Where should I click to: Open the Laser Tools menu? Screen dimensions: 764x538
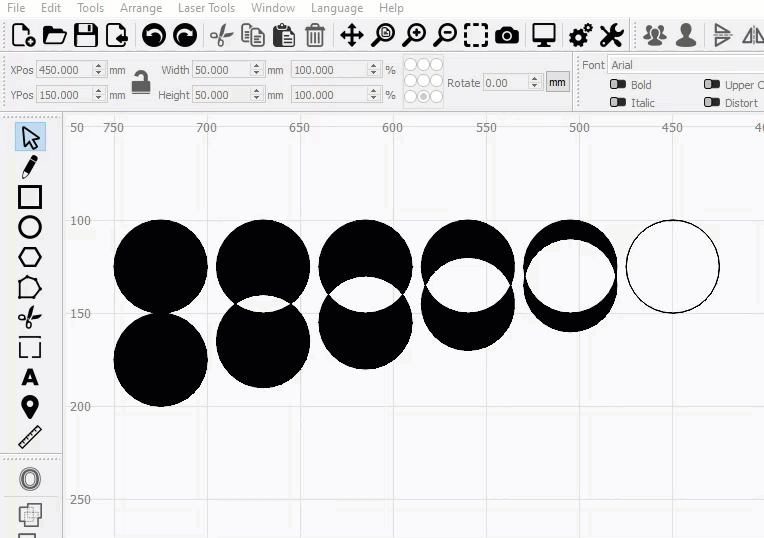pyautogui.click(x=206, y=8)
